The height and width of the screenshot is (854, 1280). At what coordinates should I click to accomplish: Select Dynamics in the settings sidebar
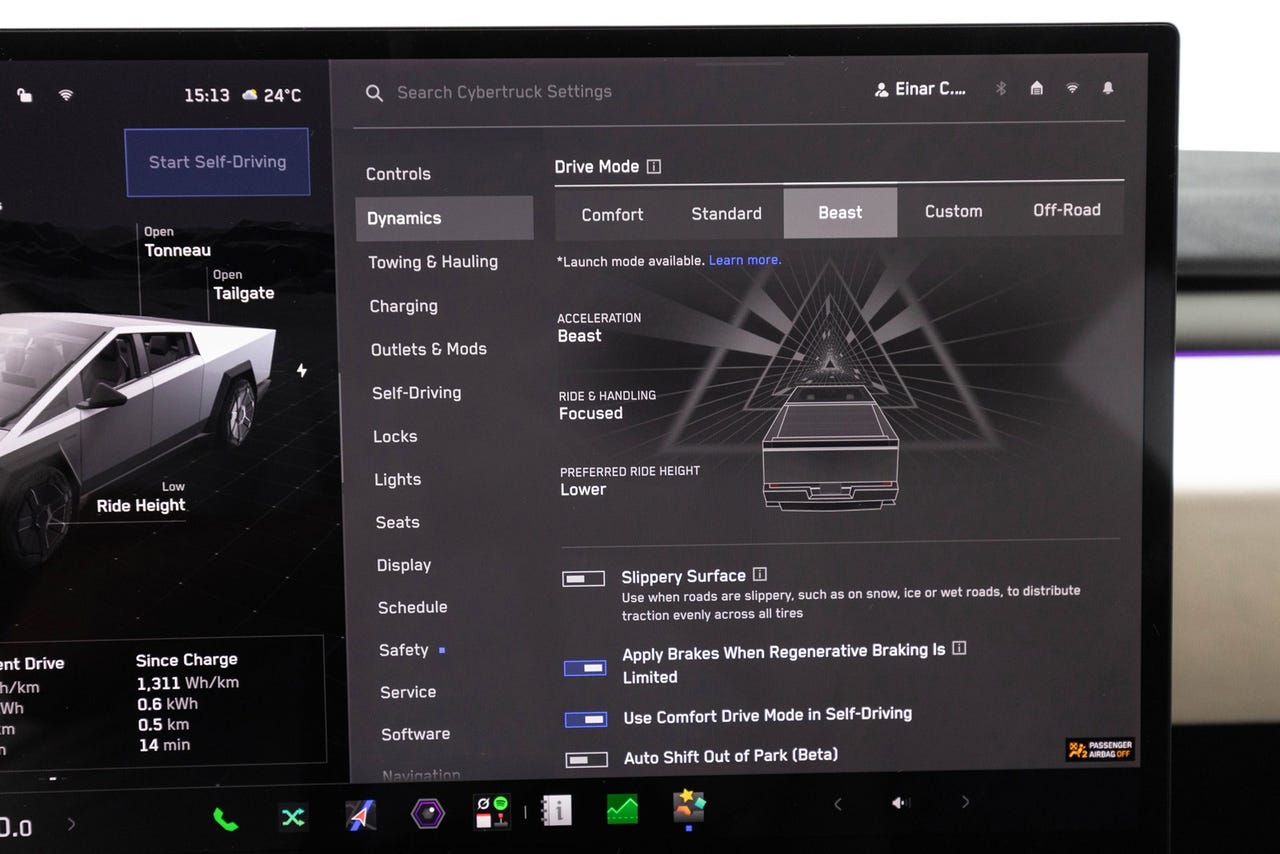[x=444, y=218]
